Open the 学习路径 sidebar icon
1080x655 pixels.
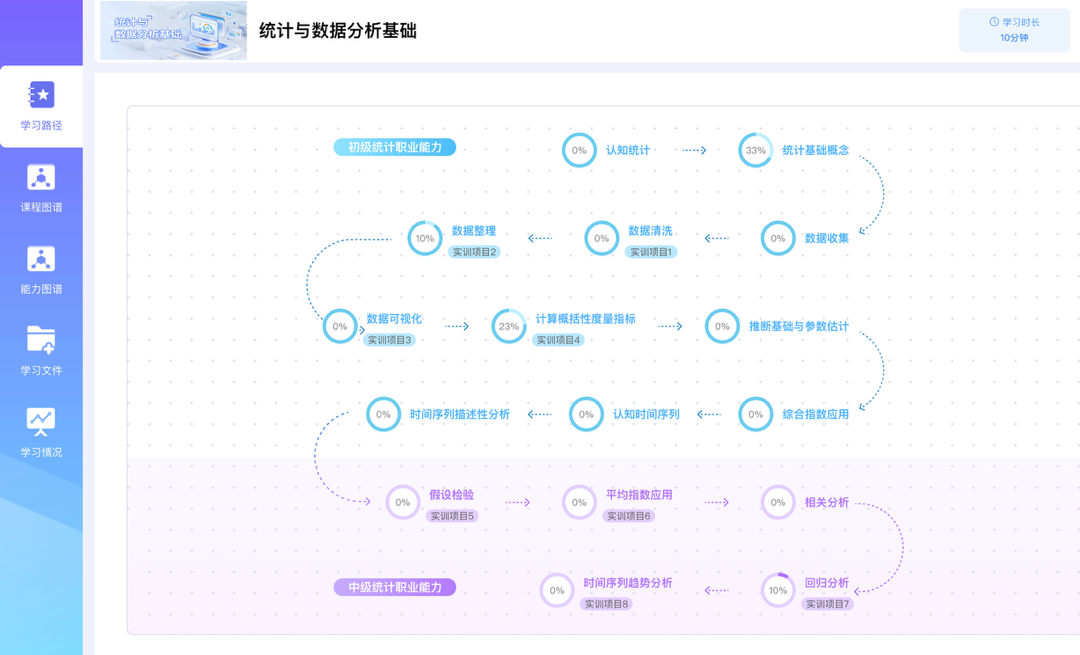(41, 95)
